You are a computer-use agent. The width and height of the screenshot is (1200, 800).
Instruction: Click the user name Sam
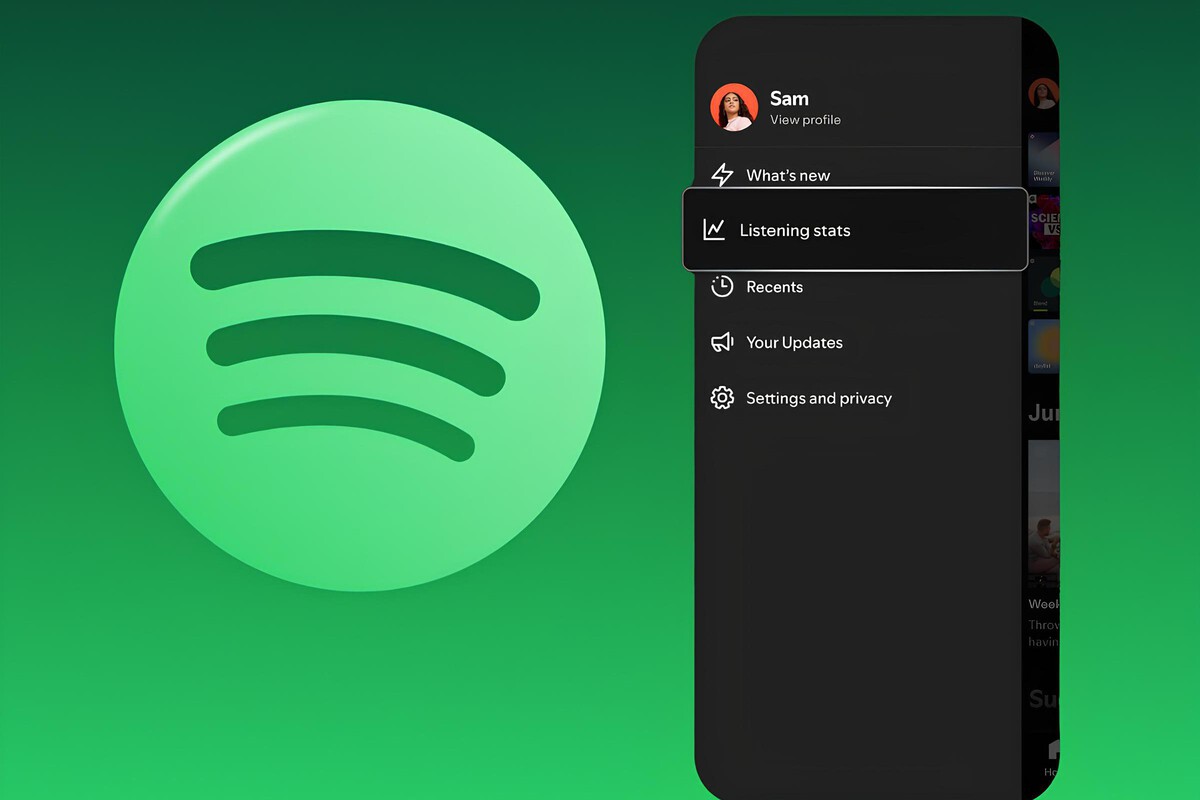click(x=789, y=98)
